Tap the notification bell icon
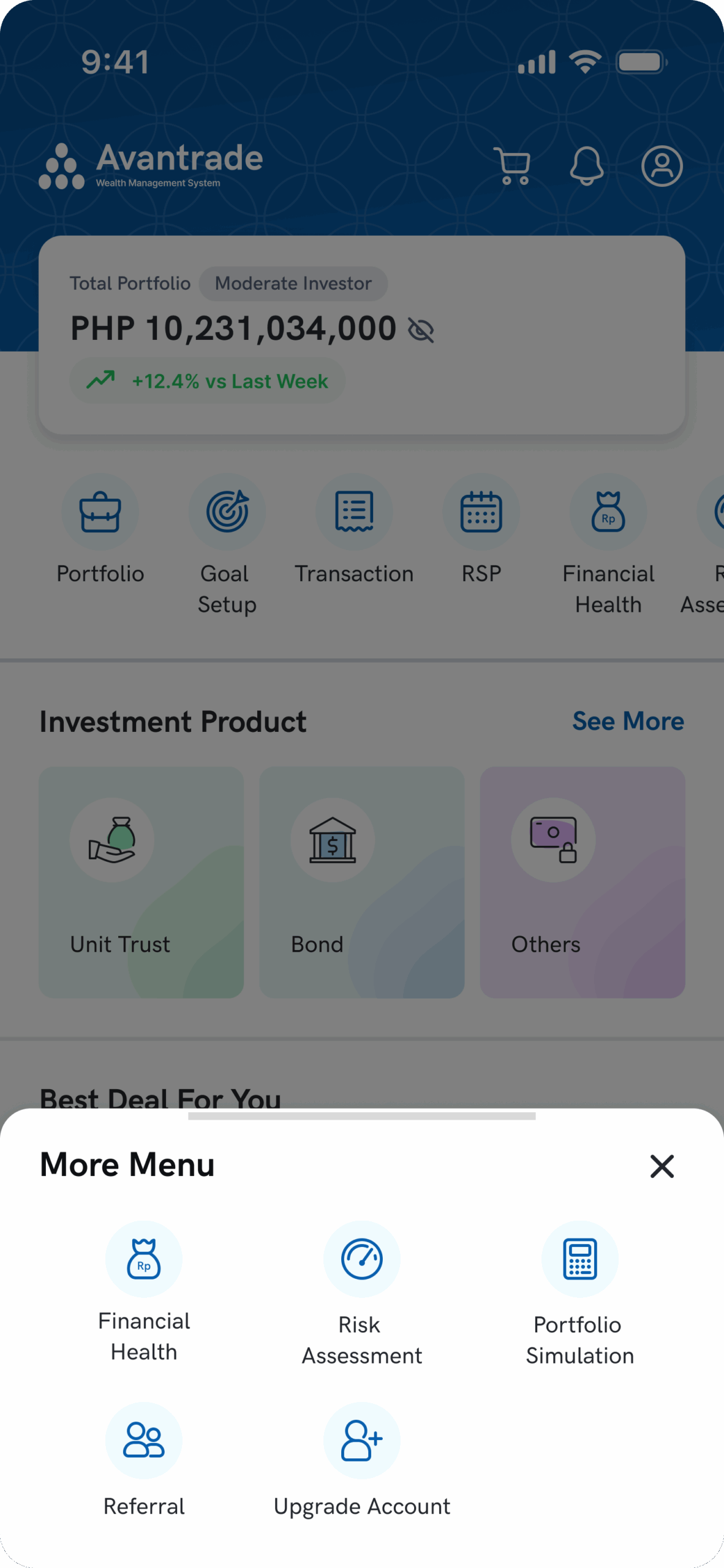 pyautogui.click(x=587, y=165)
